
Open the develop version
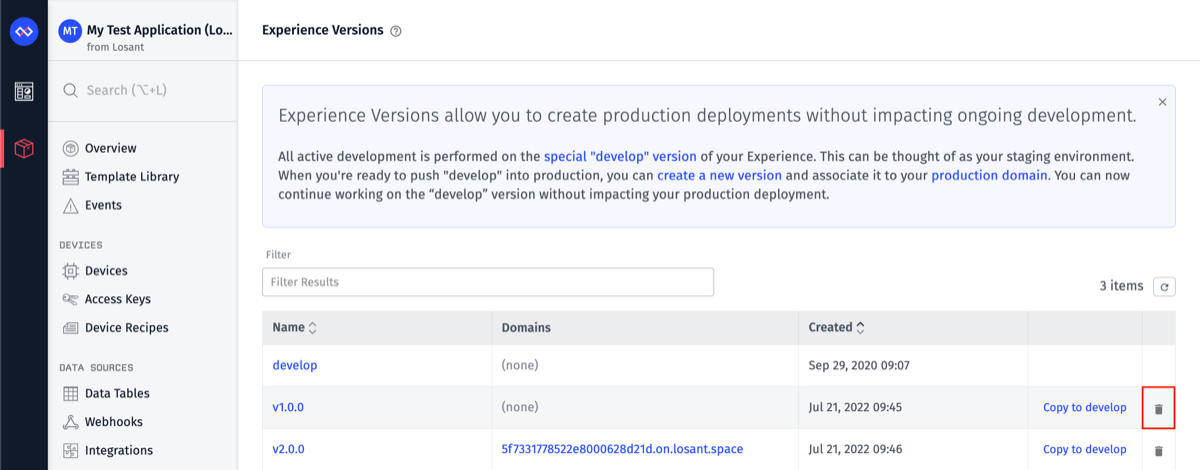tap(295, 366)
